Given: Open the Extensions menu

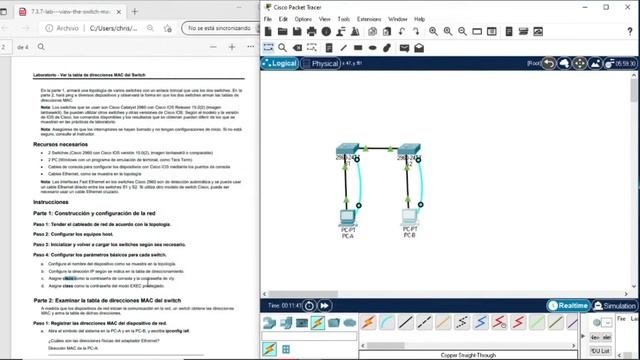Looking at the screenshot, I should 369,19.
